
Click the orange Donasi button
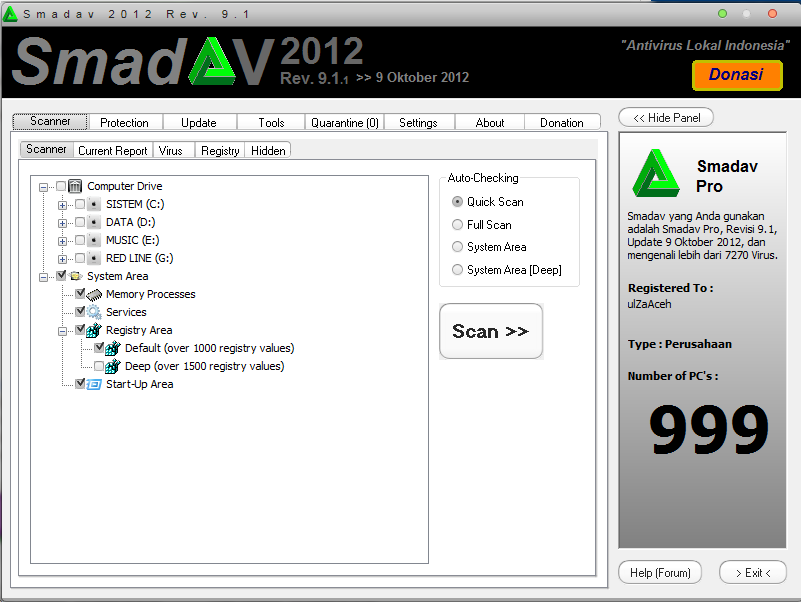[x=737, y=75]
